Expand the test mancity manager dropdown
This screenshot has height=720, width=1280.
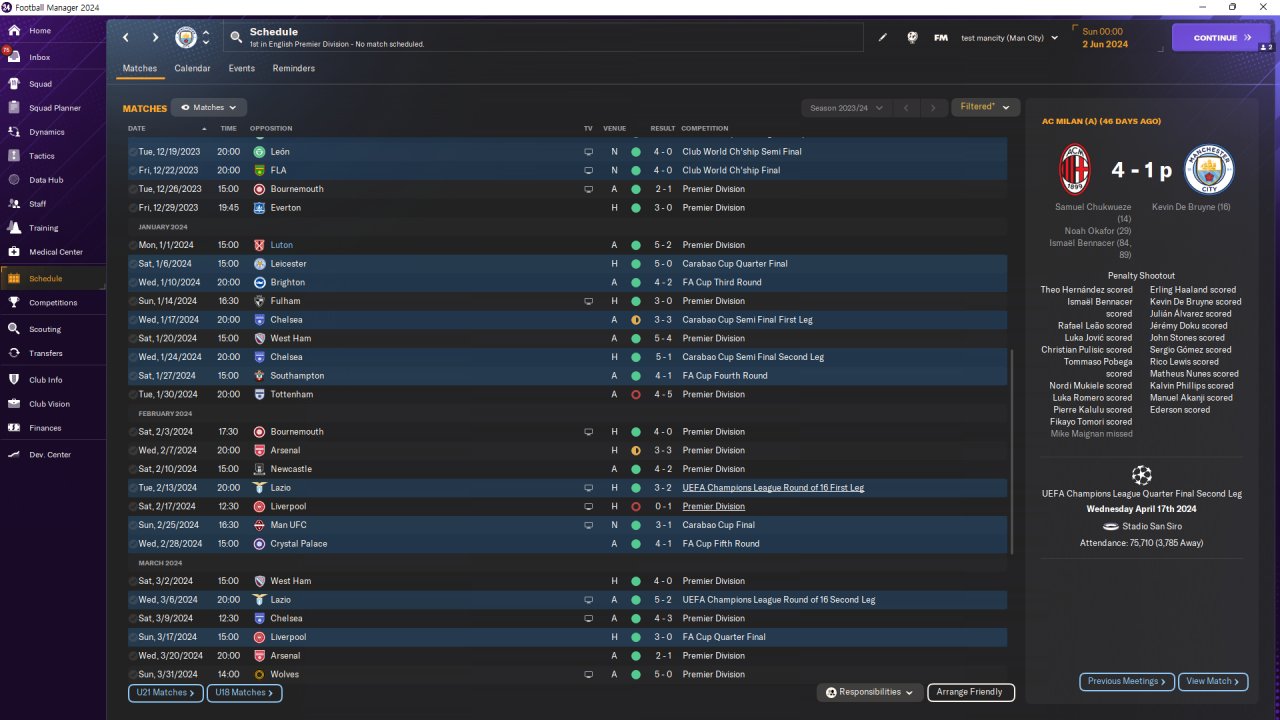pyautogui.click(x=1009, y=38)
